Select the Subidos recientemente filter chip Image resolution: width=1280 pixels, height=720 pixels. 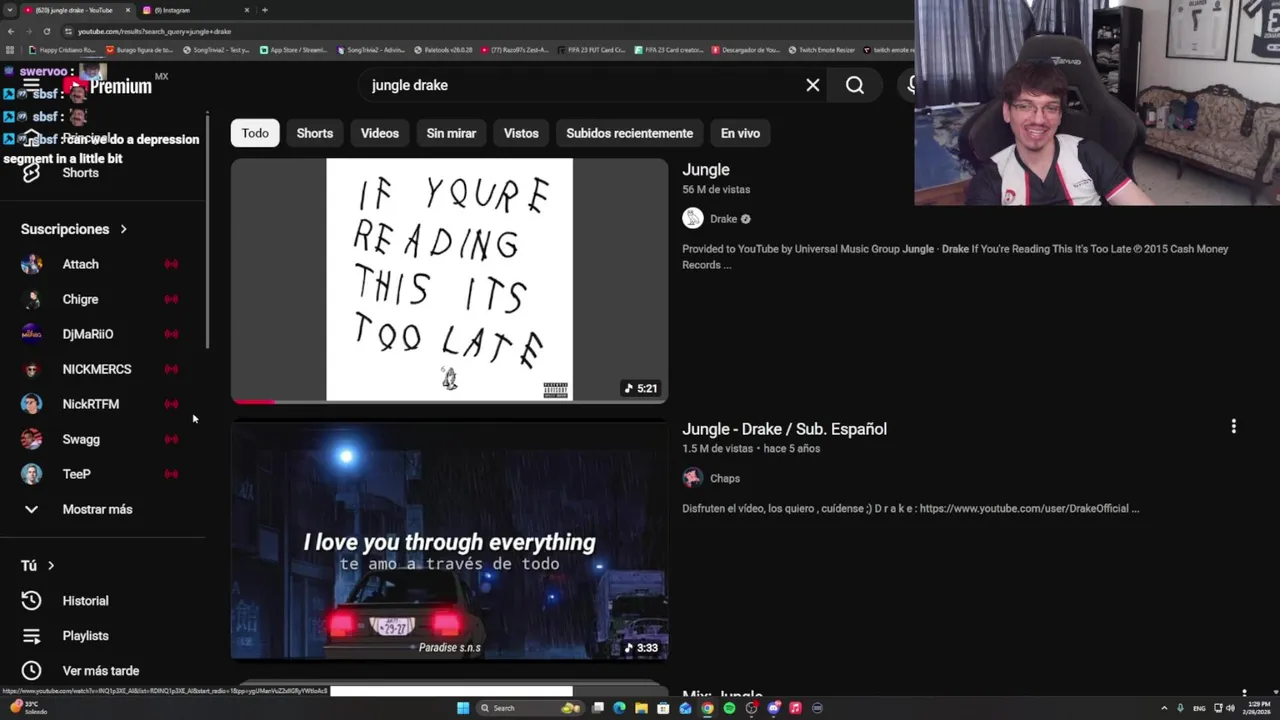(x=630, y=133)
